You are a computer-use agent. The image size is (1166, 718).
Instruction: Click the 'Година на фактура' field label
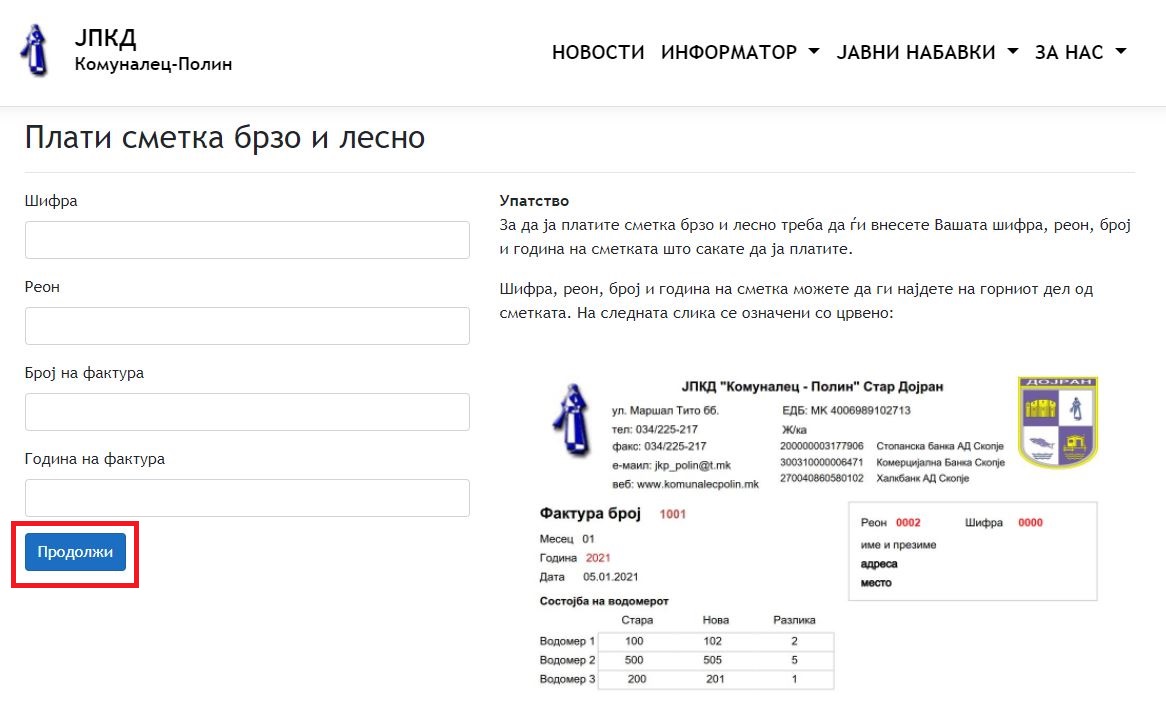(94, 459)
